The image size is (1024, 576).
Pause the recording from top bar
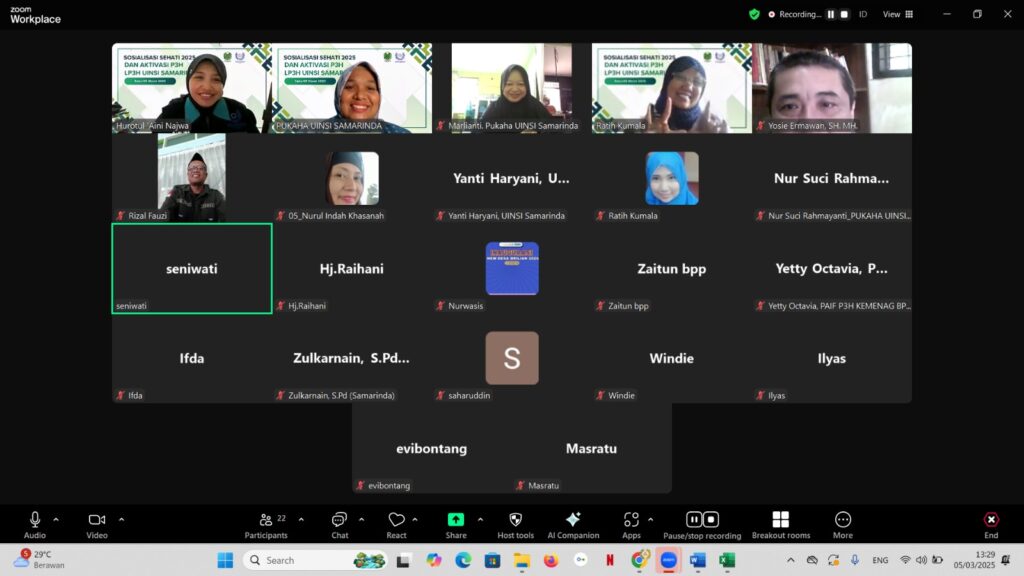(x=830, y=14)
